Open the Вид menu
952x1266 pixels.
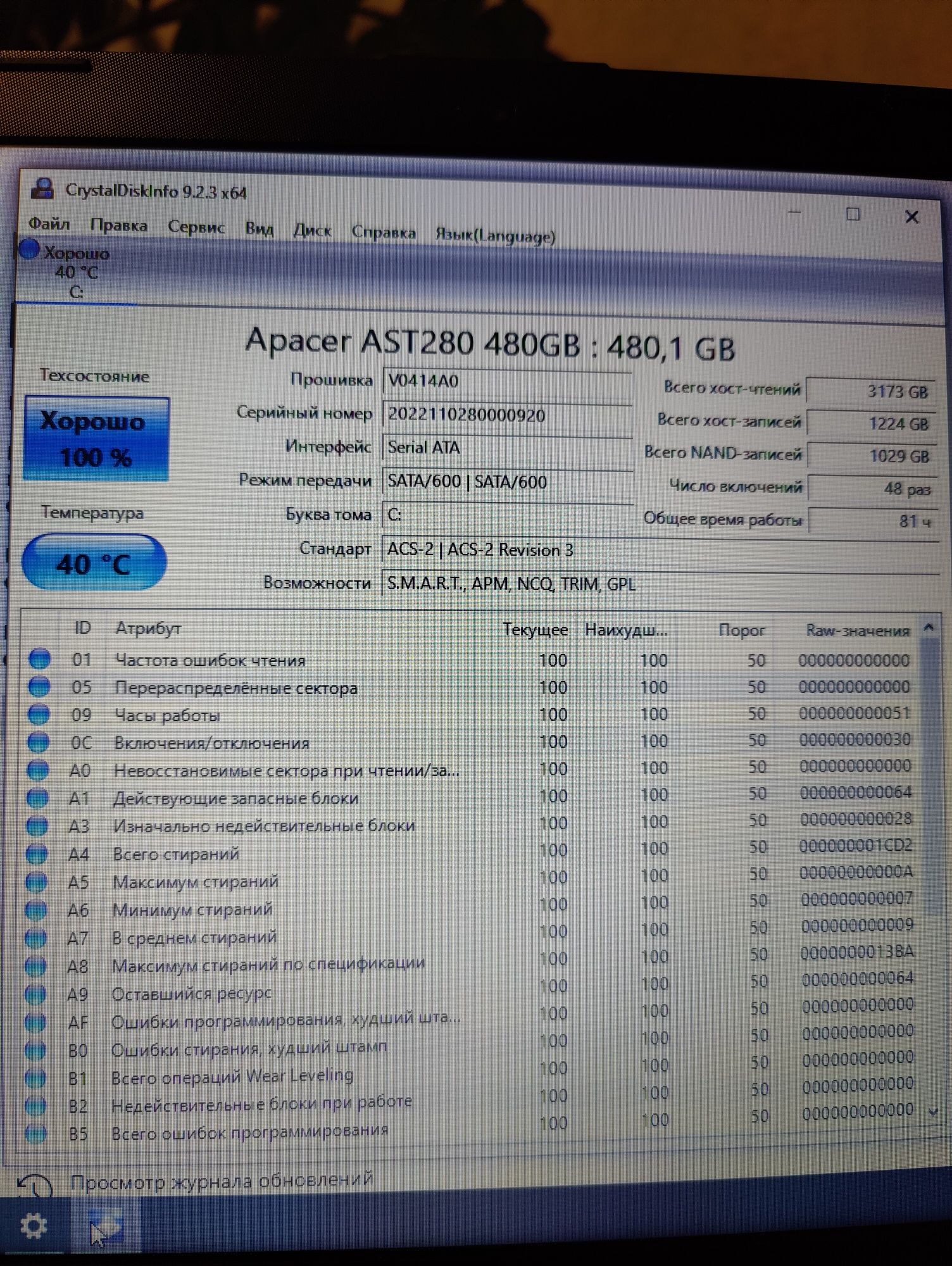(x=259, y=229)
